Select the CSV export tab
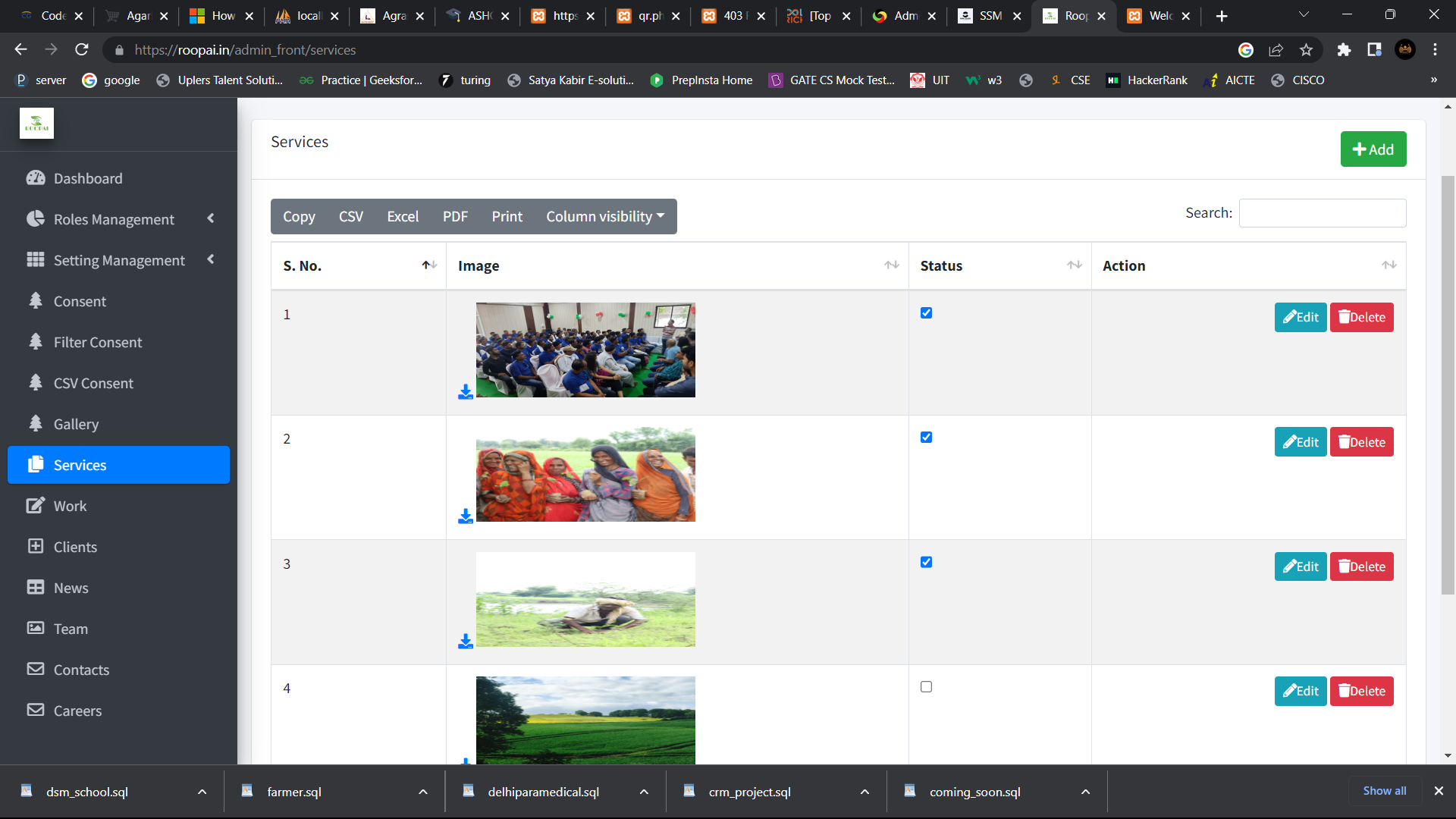The height and width of the screenshot is (819, 1456). [351, 216]
